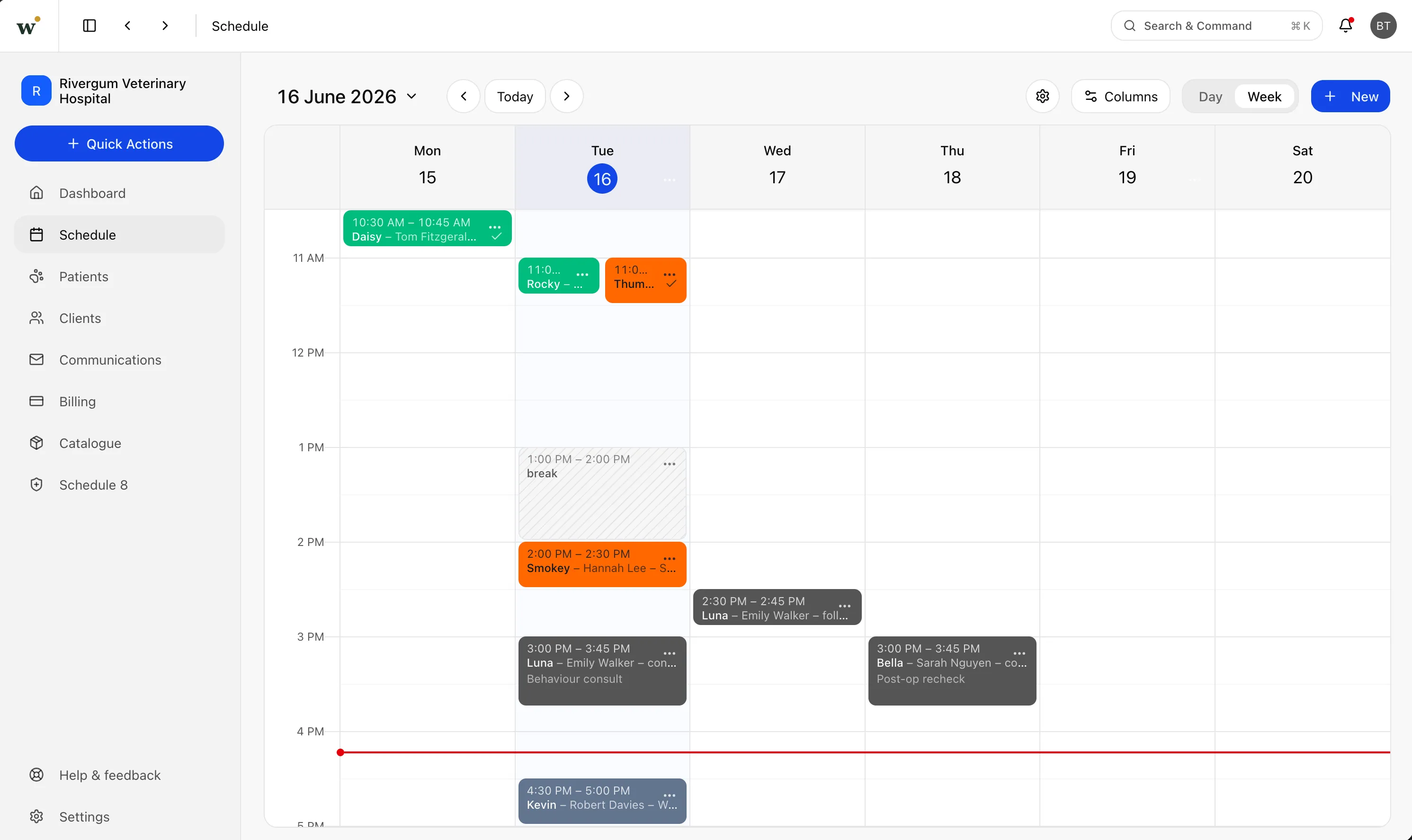Go to next week arrow
The width and height of the screenshot is (1412, 840).
(x=566, y=96)
